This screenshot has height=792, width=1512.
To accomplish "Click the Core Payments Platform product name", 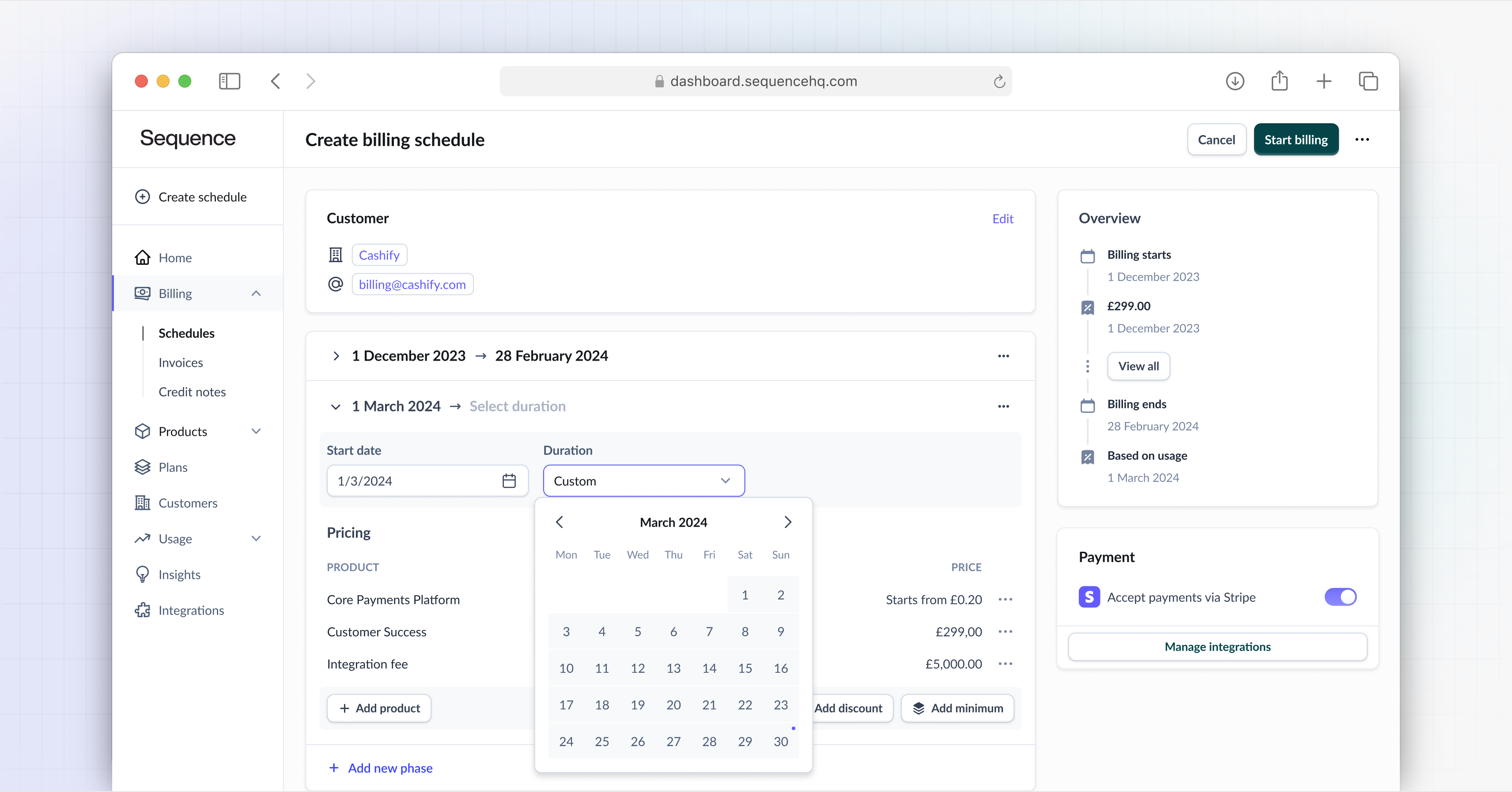I will click(393, 600).
